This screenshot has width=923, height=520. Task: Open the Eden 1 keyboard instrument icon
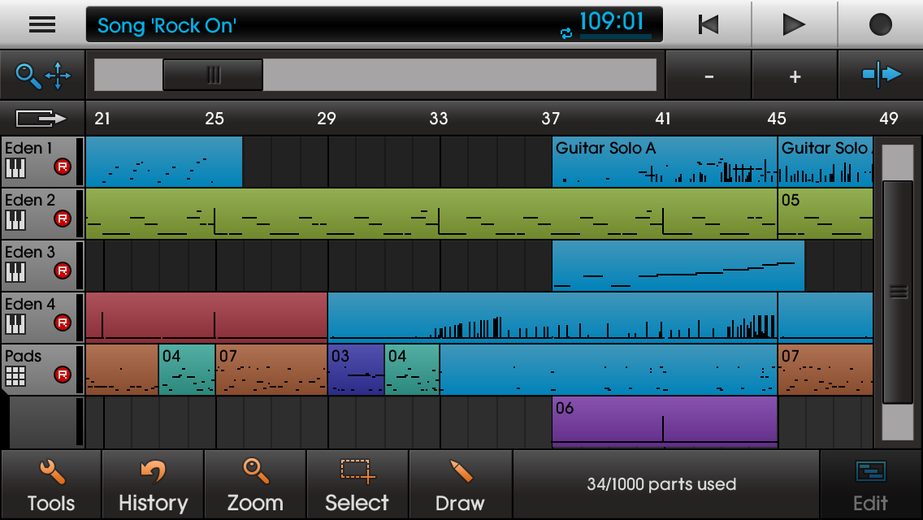click(x=16, y=168)
